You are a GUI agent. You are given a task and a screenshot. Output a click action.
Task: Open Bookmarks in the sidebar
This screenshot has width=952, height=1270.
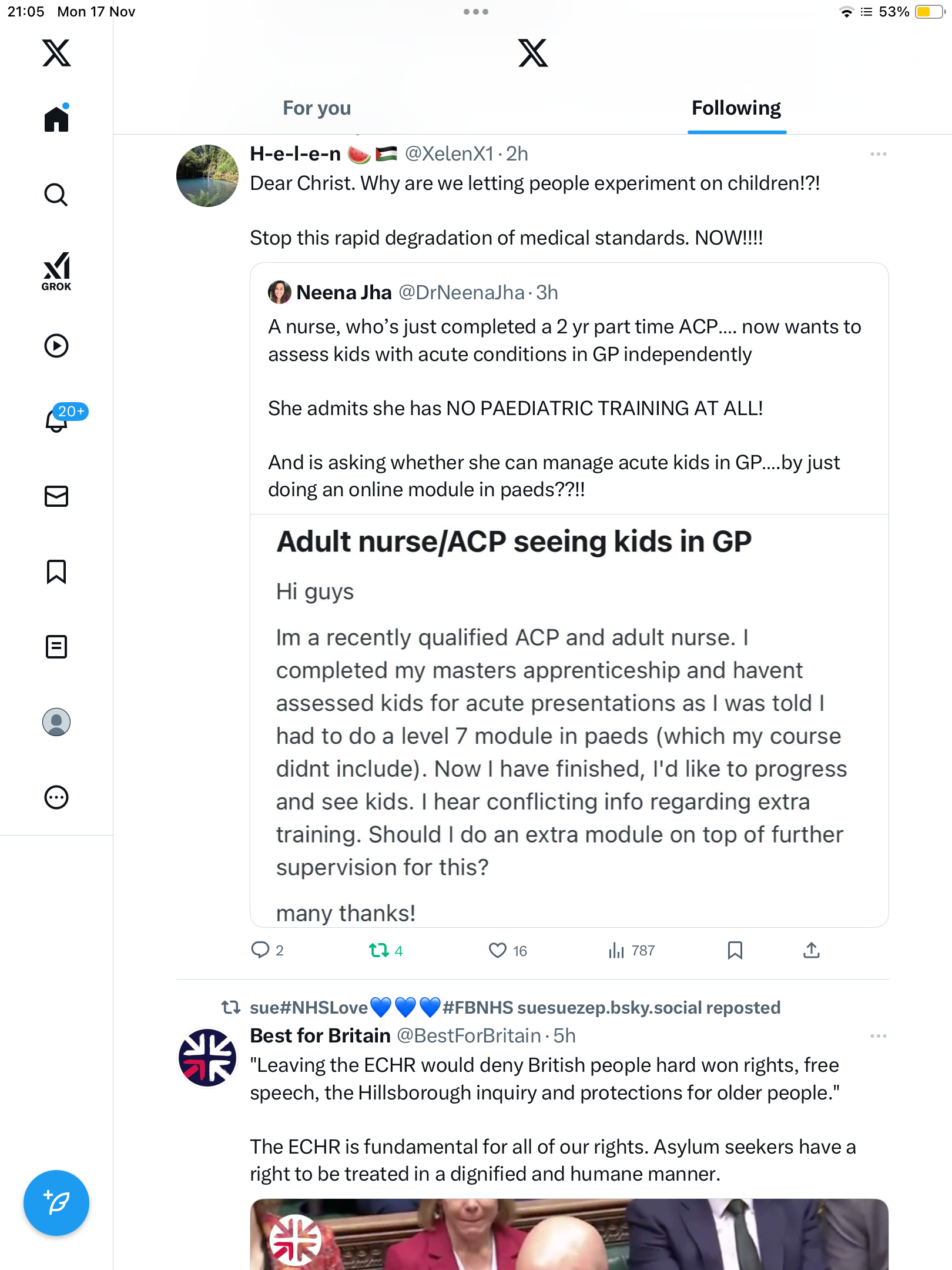pyautogui.click(x=56, y=571)
